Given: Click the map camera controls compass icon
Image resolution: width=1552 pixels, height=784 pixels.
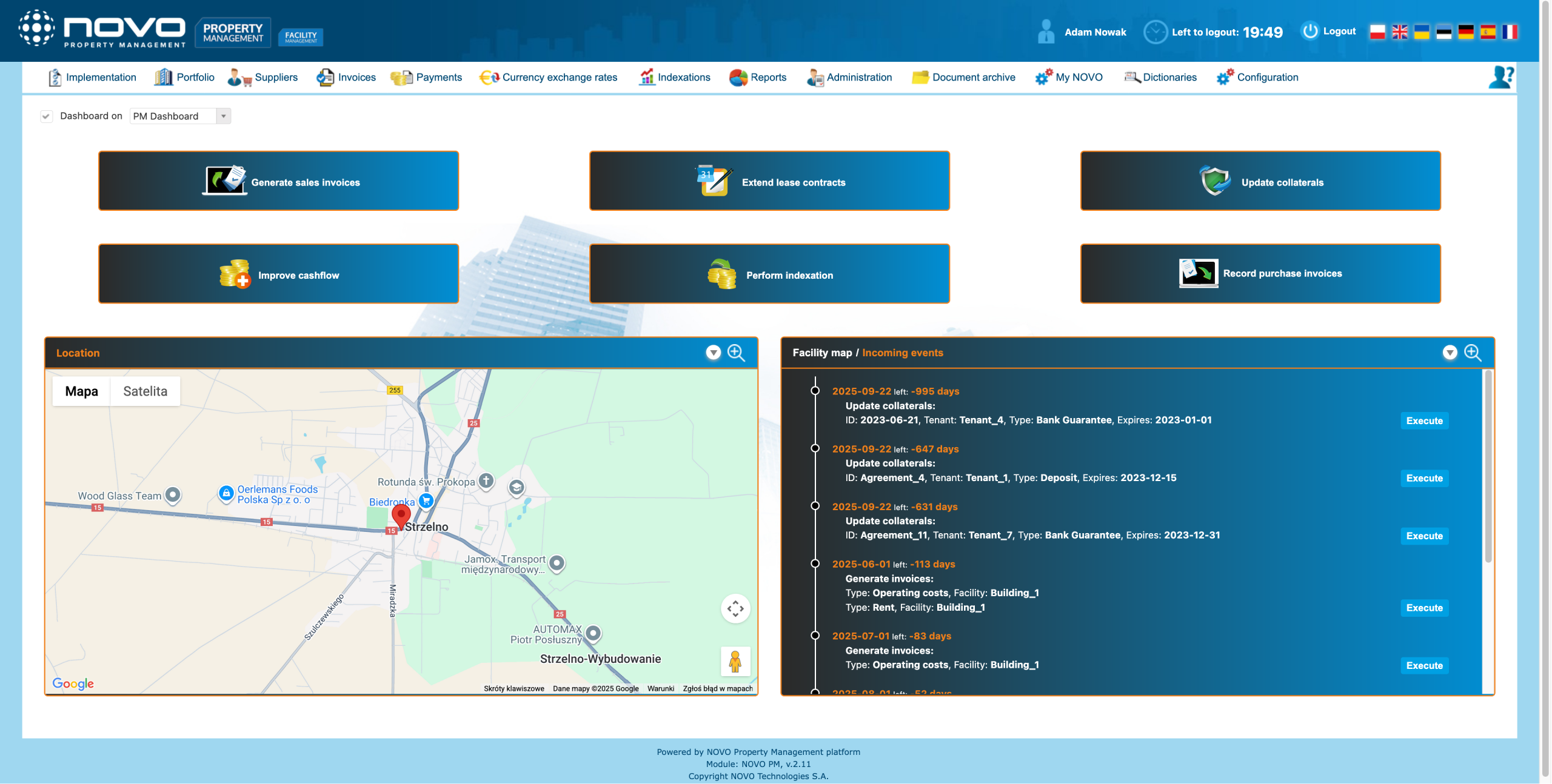Looking at the screenshot, I should click(x=735, y=608).
